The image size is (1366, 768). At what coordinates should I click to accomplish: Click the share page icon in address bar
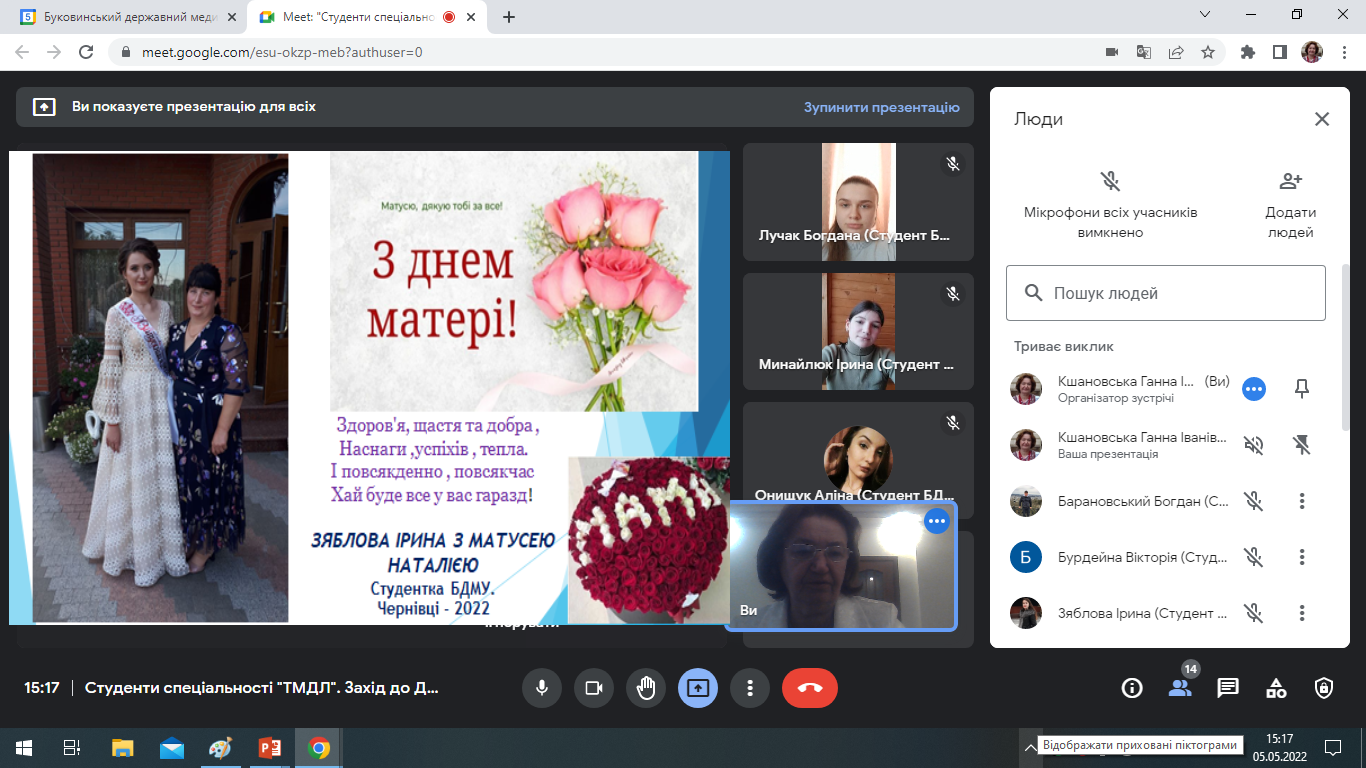coord(1176,52)
